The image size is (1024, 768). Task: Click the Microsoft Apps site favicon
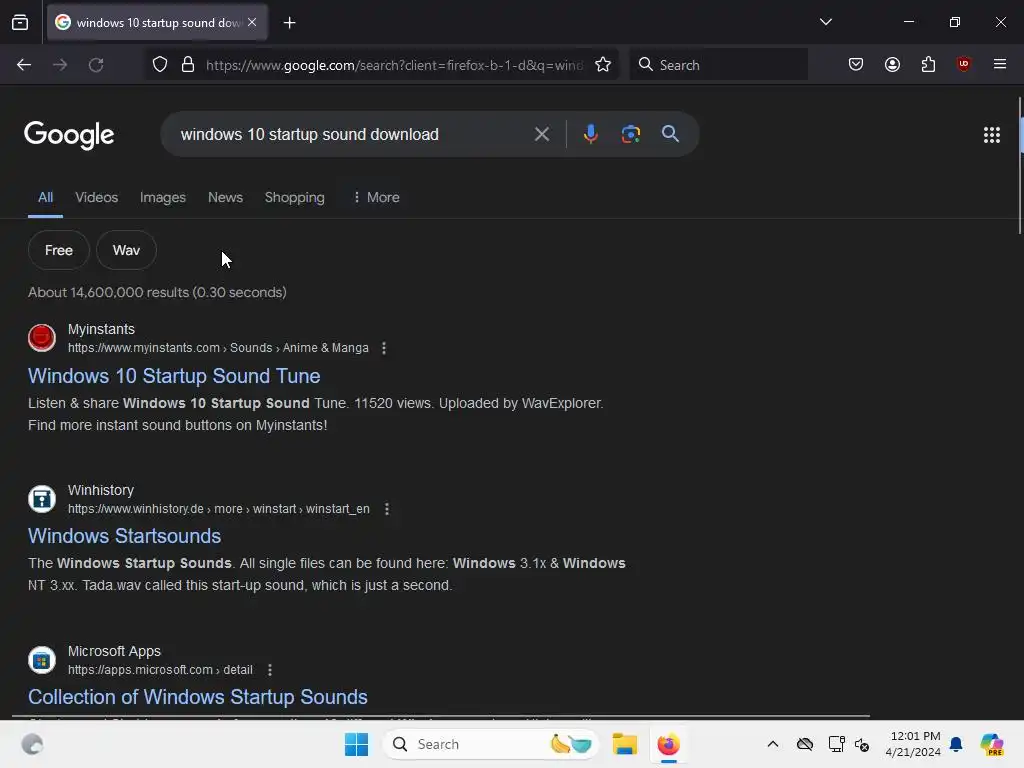tap(42, 660)
